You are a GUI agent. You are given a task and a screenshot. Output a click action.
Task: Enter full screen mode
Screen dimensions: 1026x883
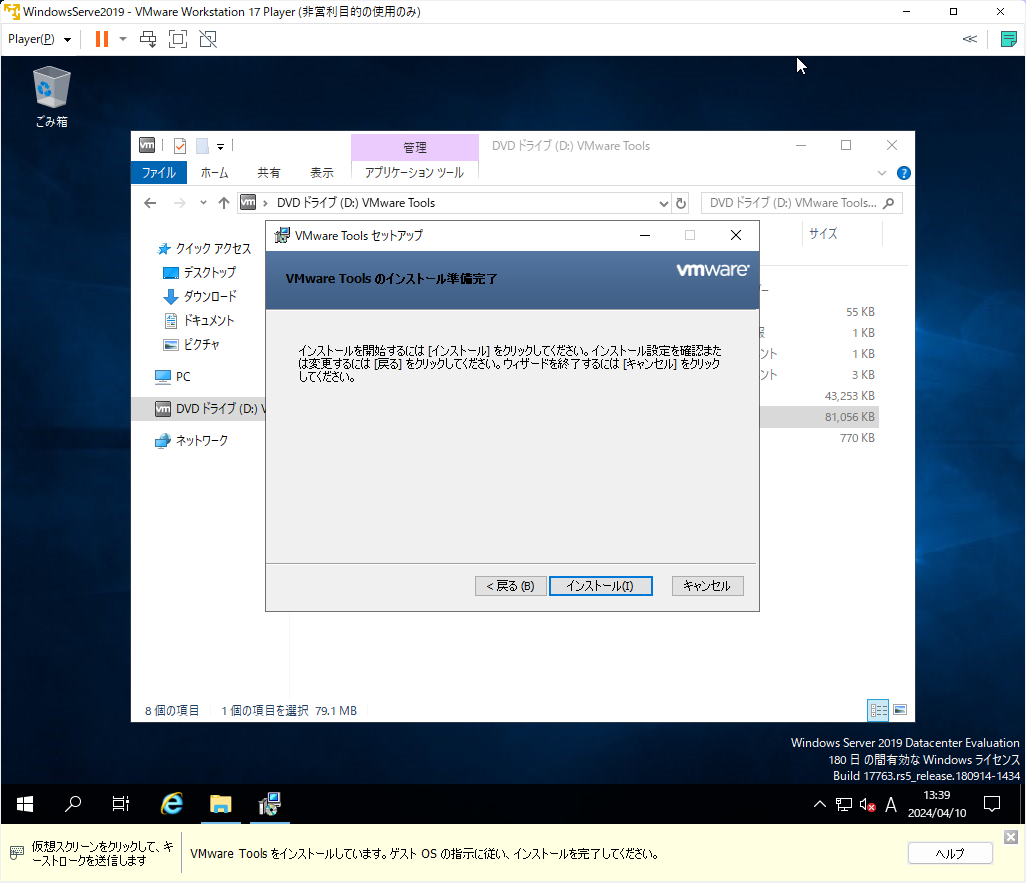click(x=178, y=39)
